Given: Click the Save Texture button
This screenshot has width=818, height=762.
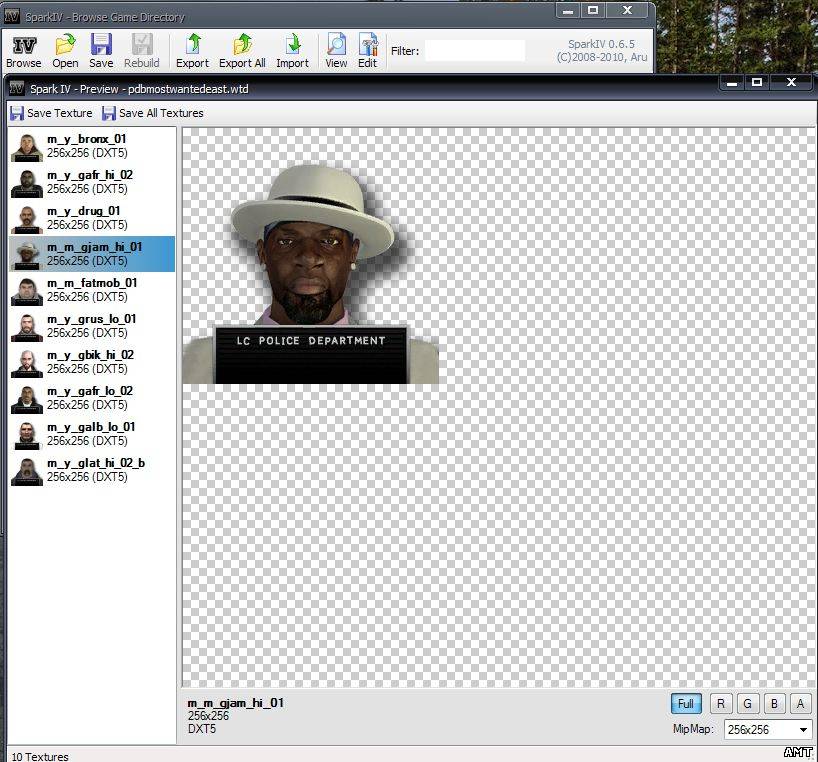Looking at the screenshot, I should 51,113.
